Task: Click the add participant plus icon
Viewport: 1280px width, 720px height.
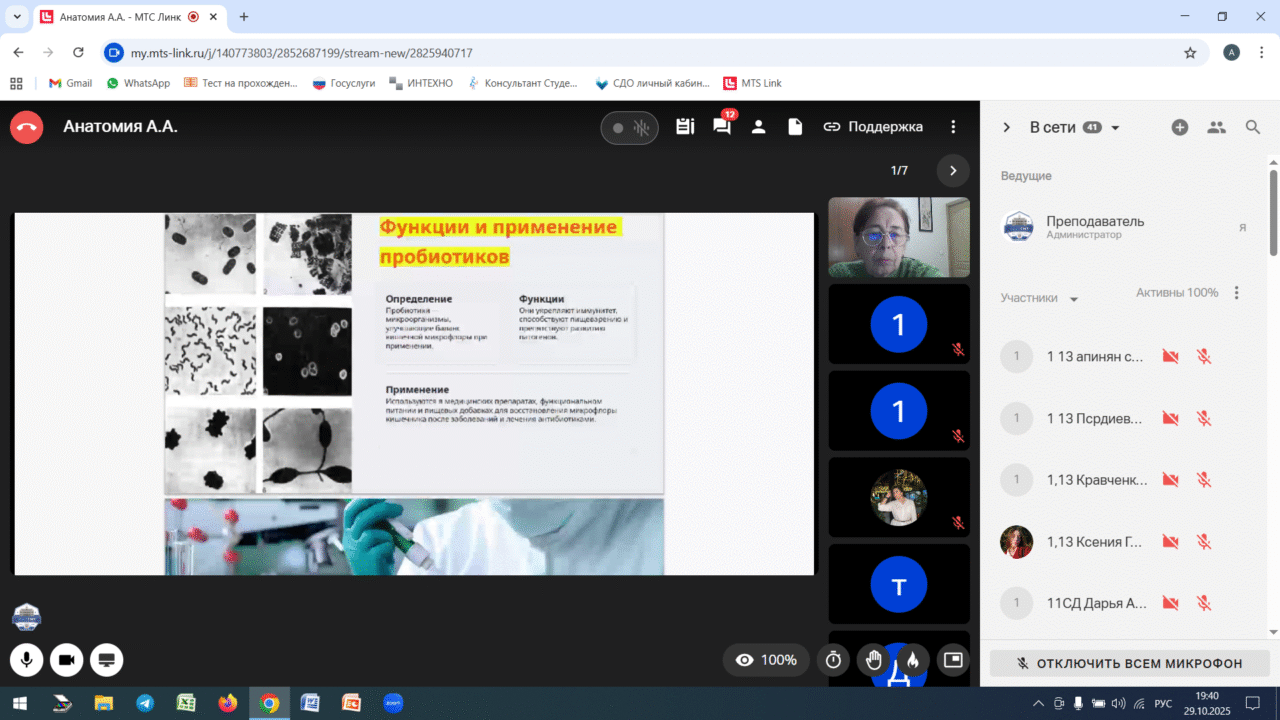Action: (x=1180, y=127)
